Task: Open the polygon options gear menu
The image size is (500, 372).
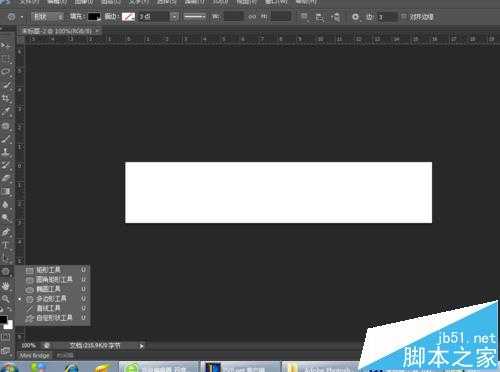Action: pos(355,16)
